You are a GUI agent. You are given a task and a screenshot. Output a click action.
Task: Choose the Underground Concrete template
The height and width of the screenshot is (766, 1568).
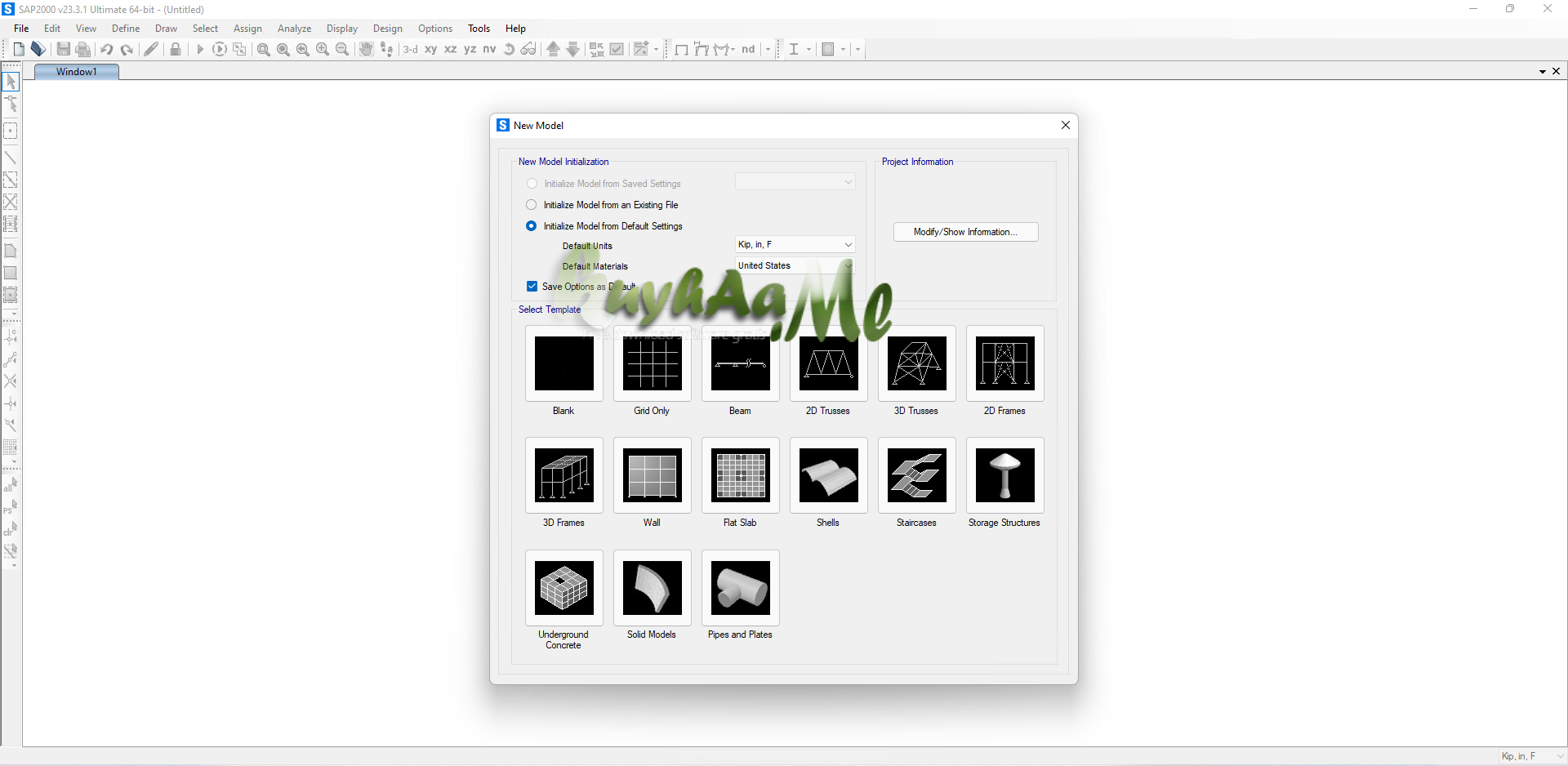(x=564, y=588)
